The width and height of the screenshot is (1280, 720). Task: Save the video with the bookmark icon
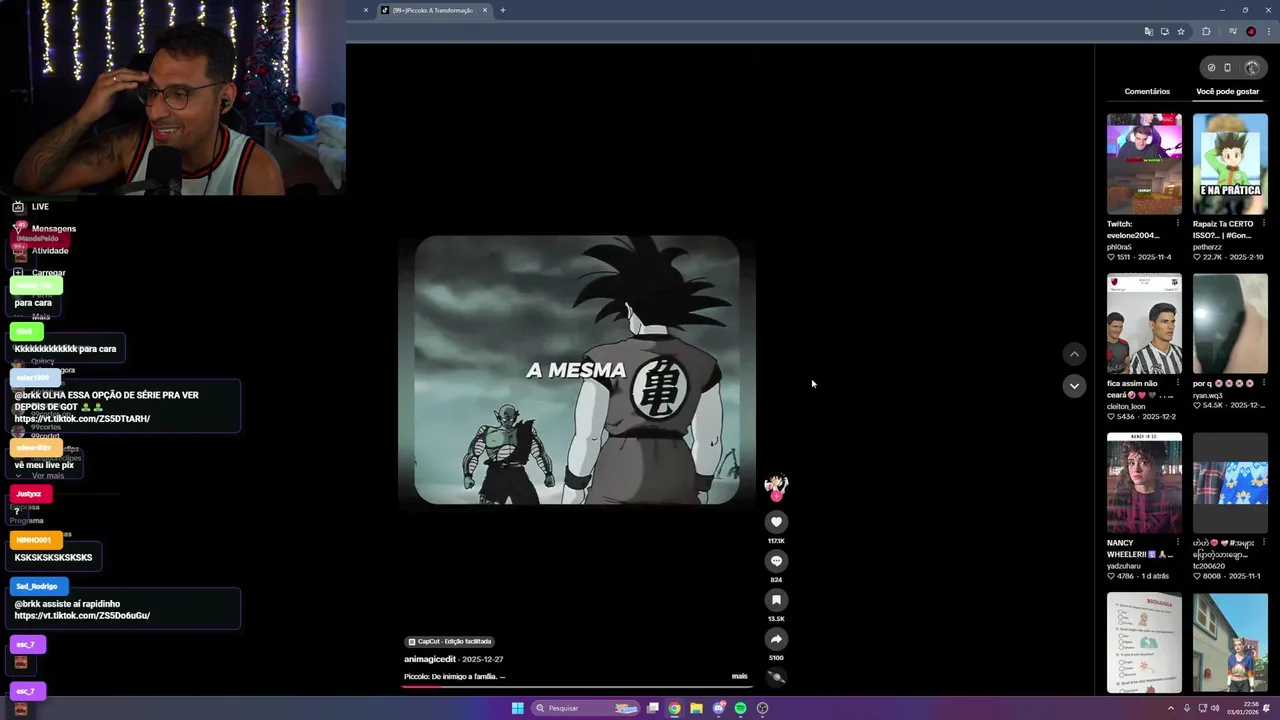click(x=776, y=600)
